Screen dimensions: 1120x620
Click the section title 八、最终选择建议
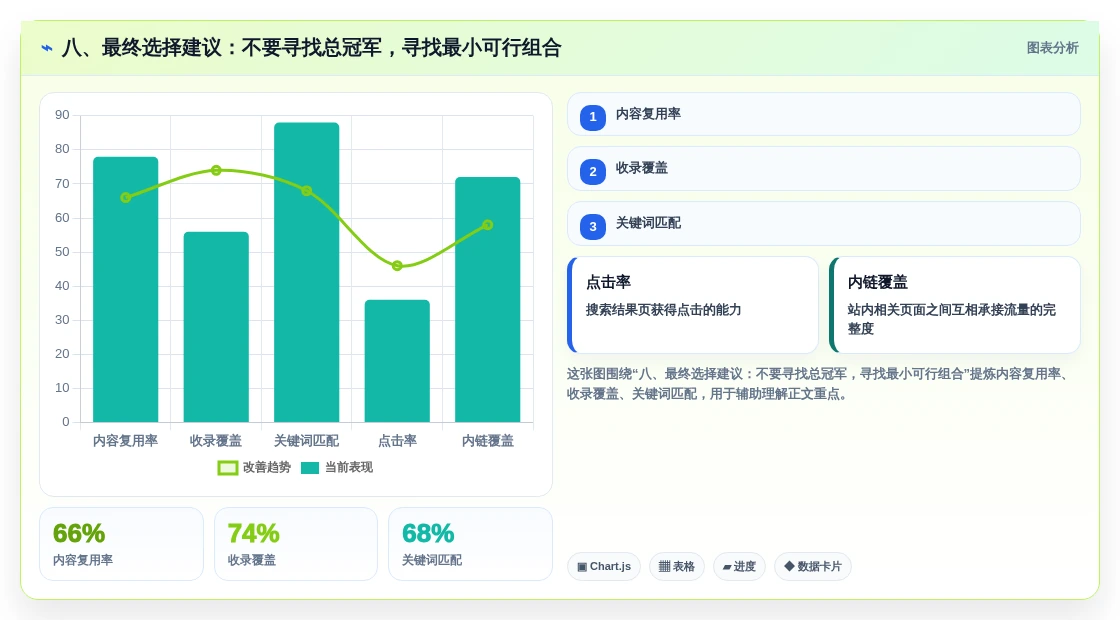311,48
